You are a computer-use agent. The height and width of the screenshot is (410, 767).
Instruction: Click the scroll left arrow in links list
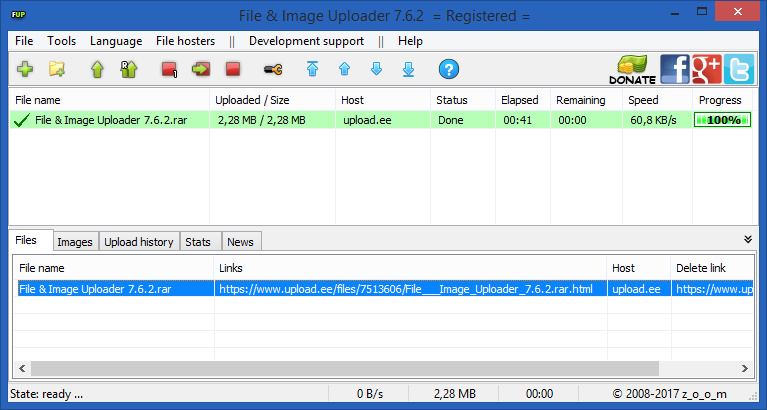(x=22, y=368)
